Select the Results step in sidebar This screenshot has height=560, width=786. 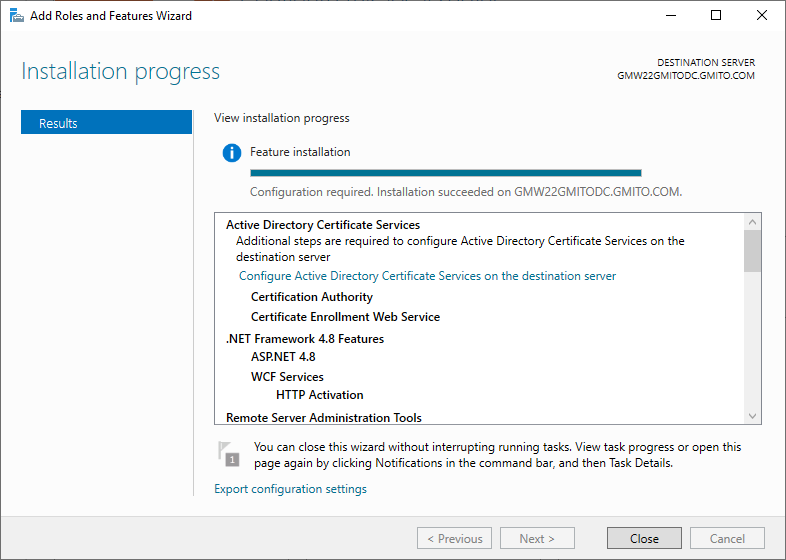click(x=106, y=122)
